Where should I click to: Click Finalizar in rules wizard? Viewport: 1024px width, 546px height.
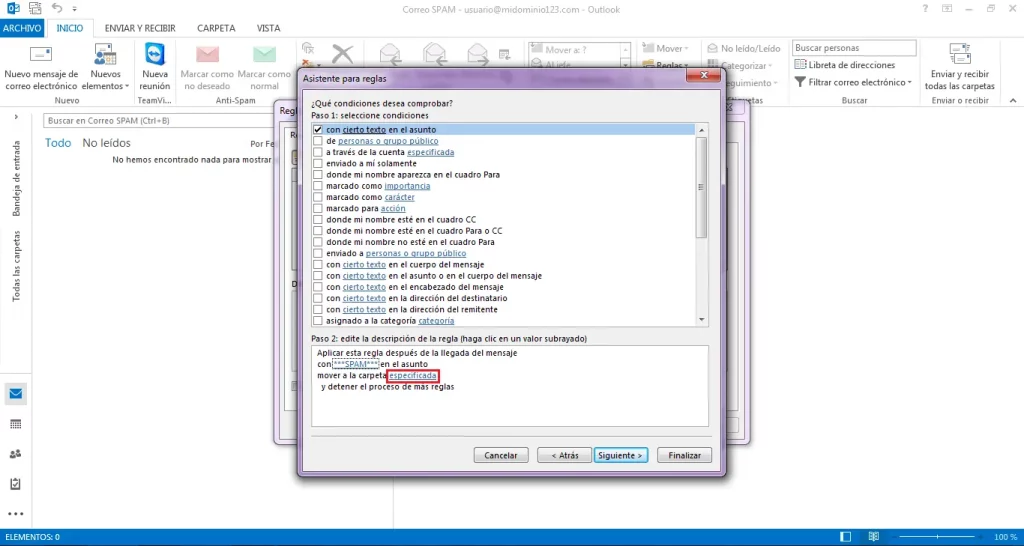[x=684, y=455]
